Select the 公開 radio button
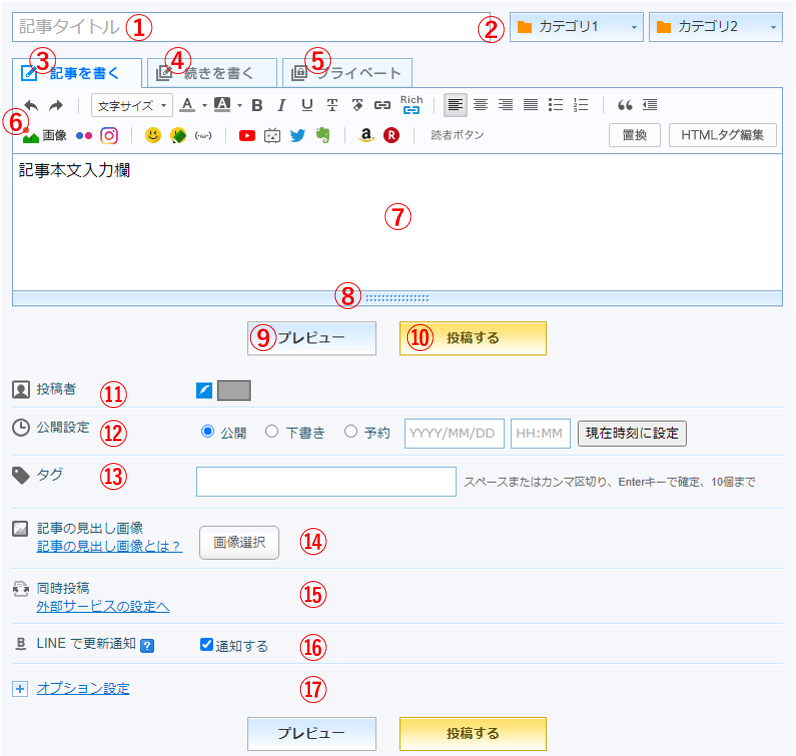The height and width of the screenshot is (756, 796). [x=207, y=432]
